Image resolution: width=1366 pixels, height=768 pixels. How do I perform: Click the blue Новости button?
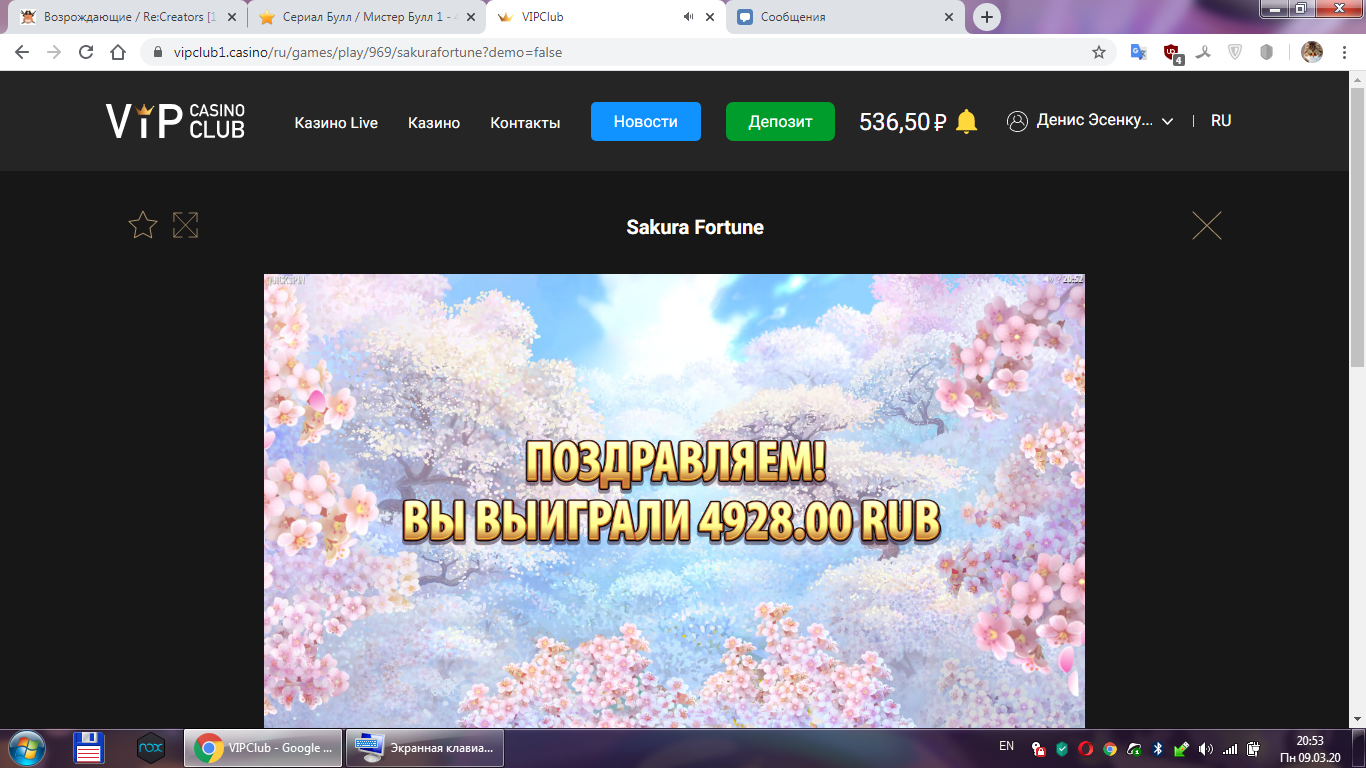coord(646,121)
